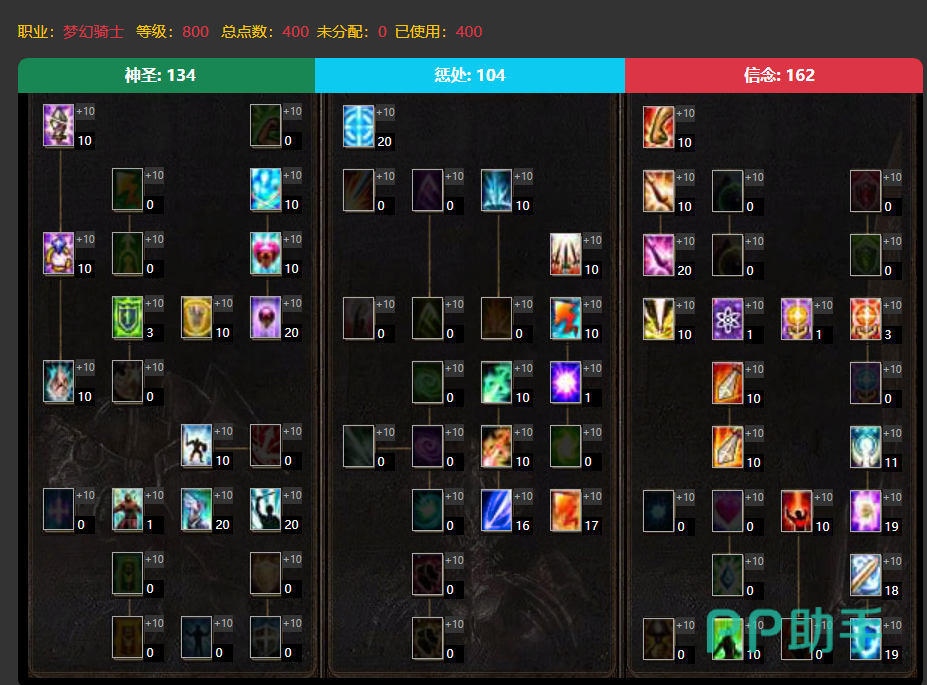
Task: Choose the glowing purple skill with 19 points
Action: click(x=866, y=511)
